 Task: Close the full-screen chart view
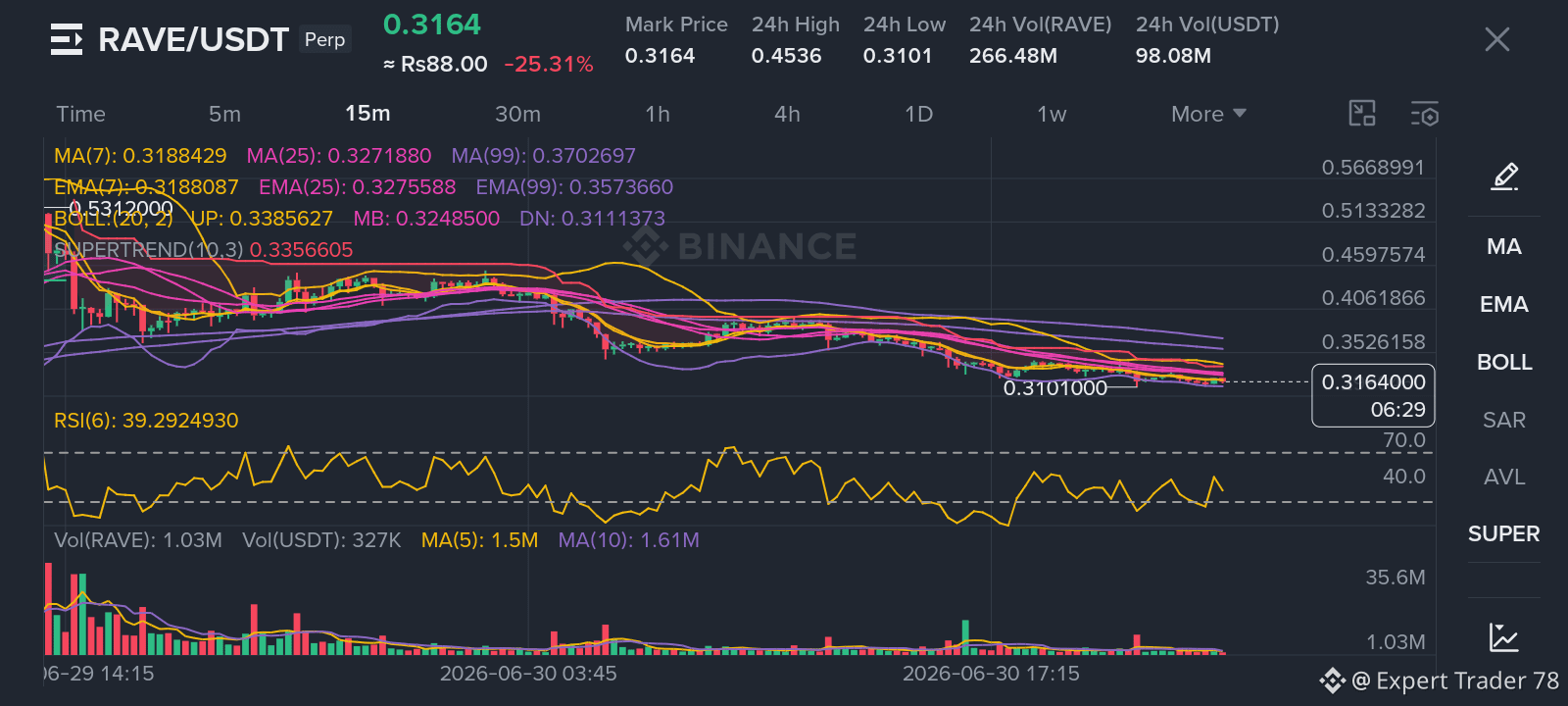click(x=1496, y=39)
